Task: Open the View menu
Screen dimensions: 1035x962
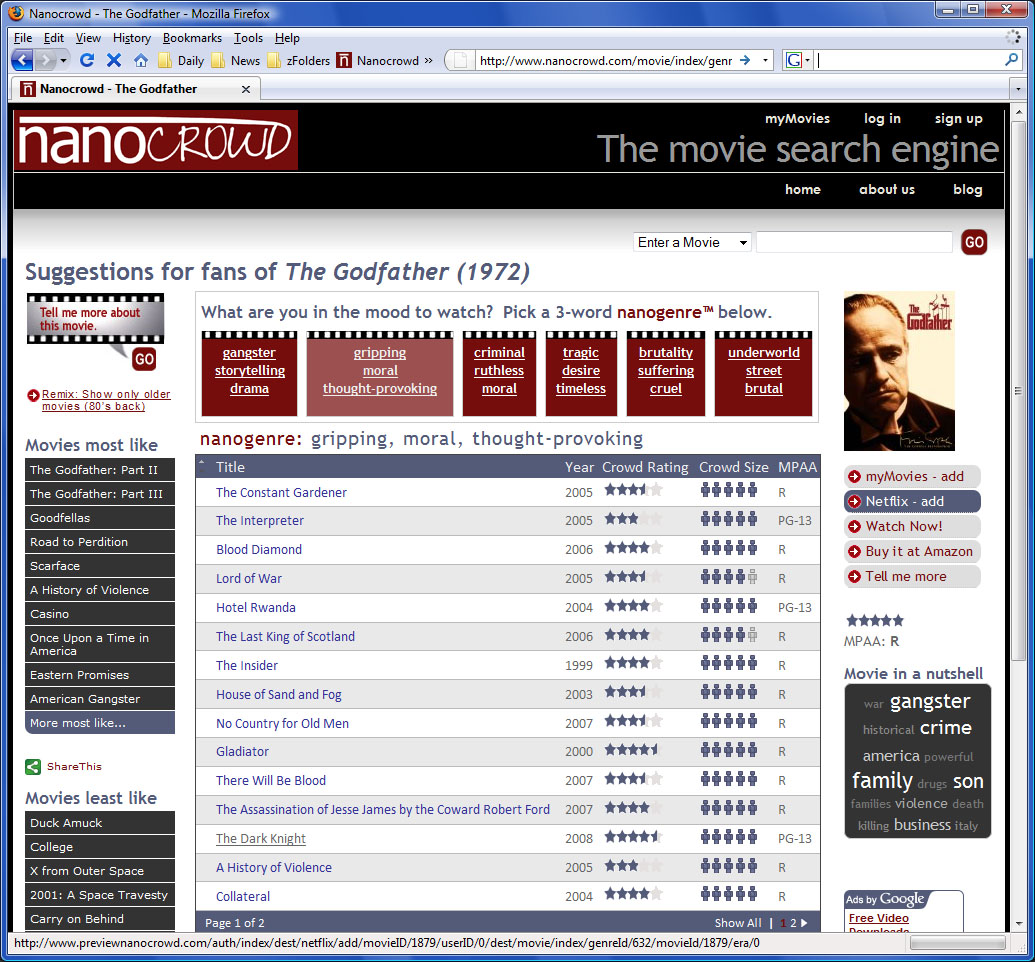Action: coord(88,38)
